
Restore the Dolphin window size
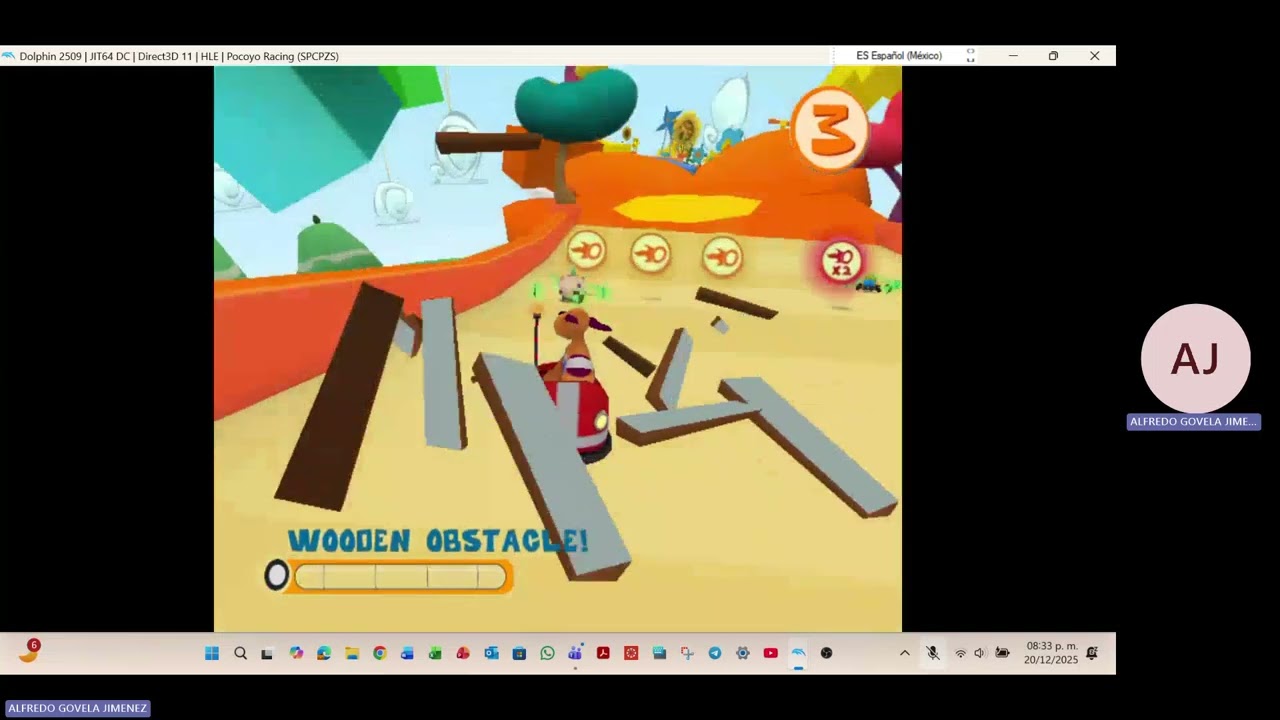tap(1053, 56)
